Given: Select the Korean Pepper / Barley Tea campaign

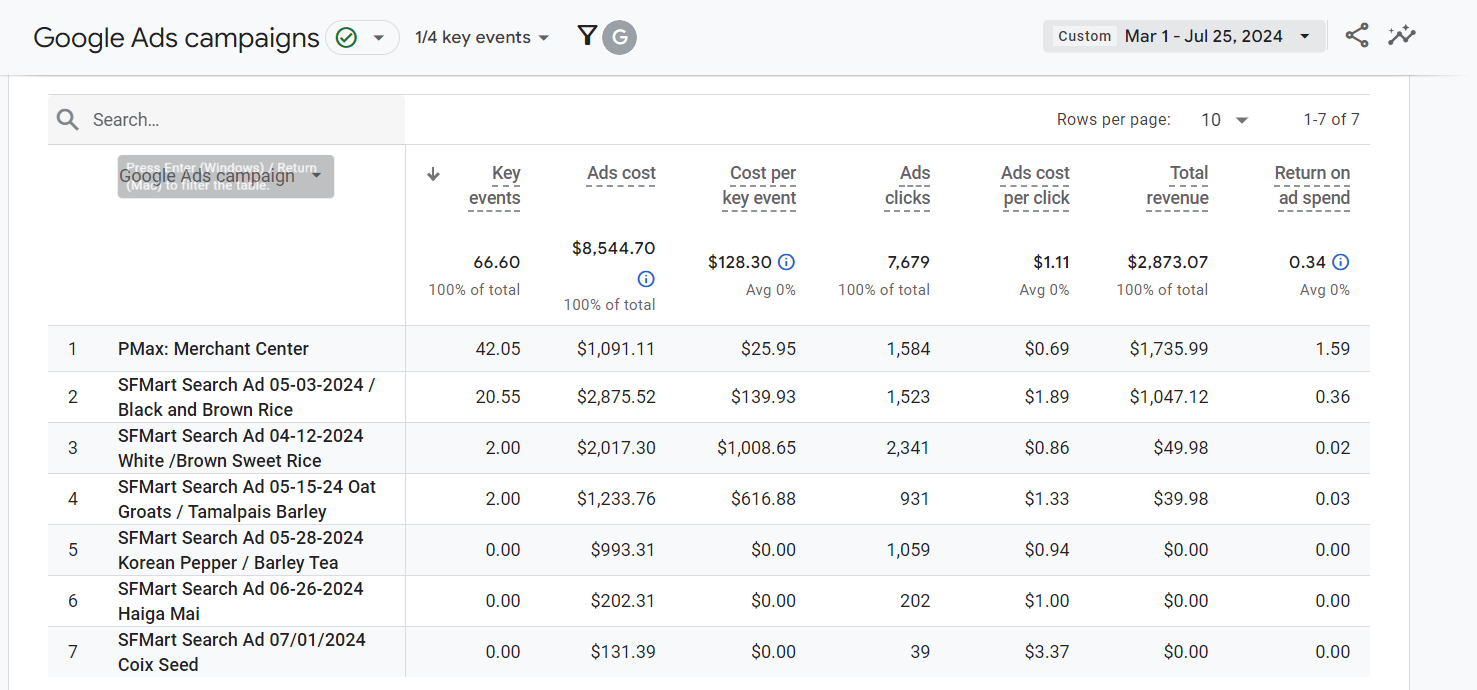Looking at the screenshot, I should (240, 550).
